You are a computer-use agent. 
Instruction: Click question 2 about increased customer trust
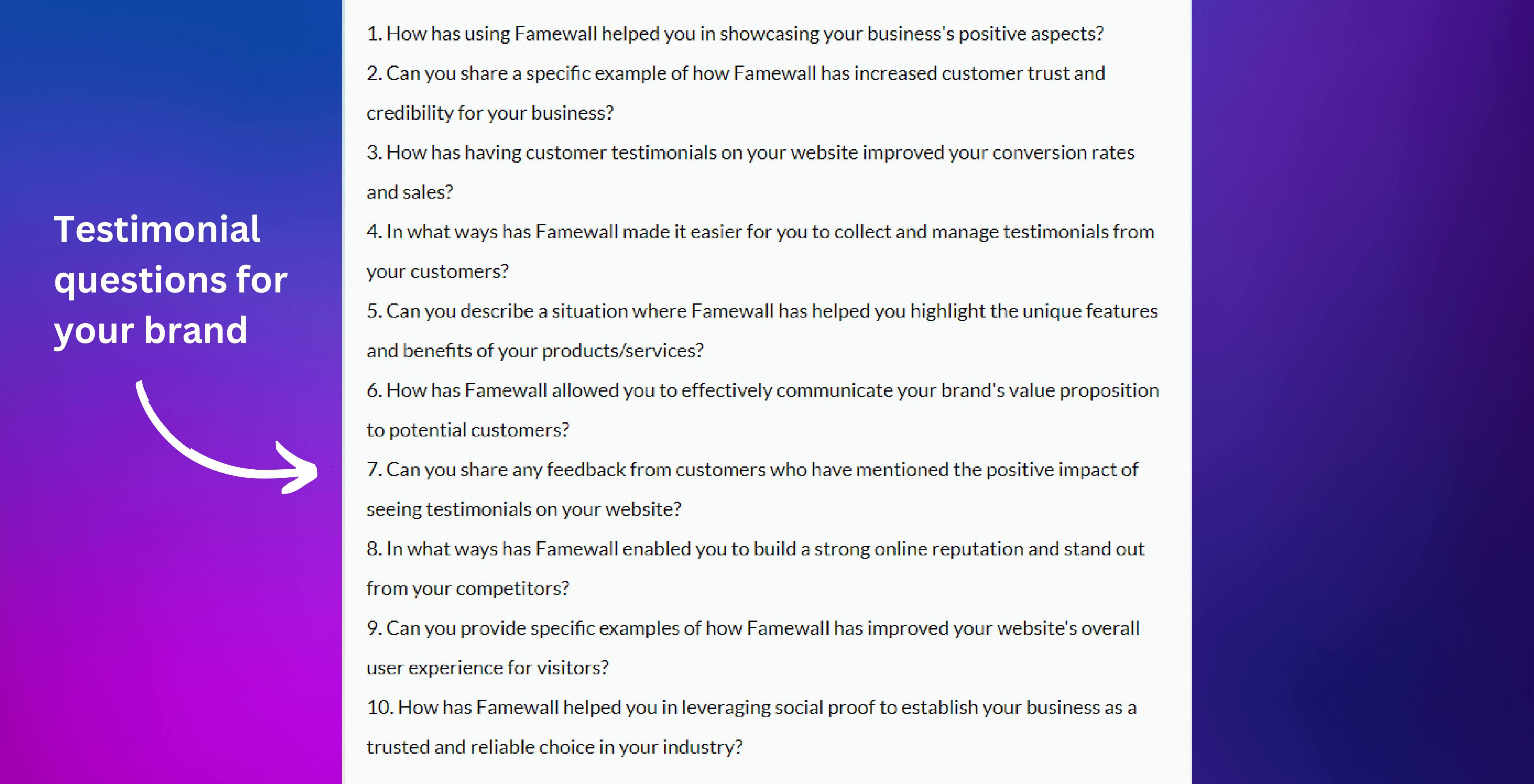735,73
